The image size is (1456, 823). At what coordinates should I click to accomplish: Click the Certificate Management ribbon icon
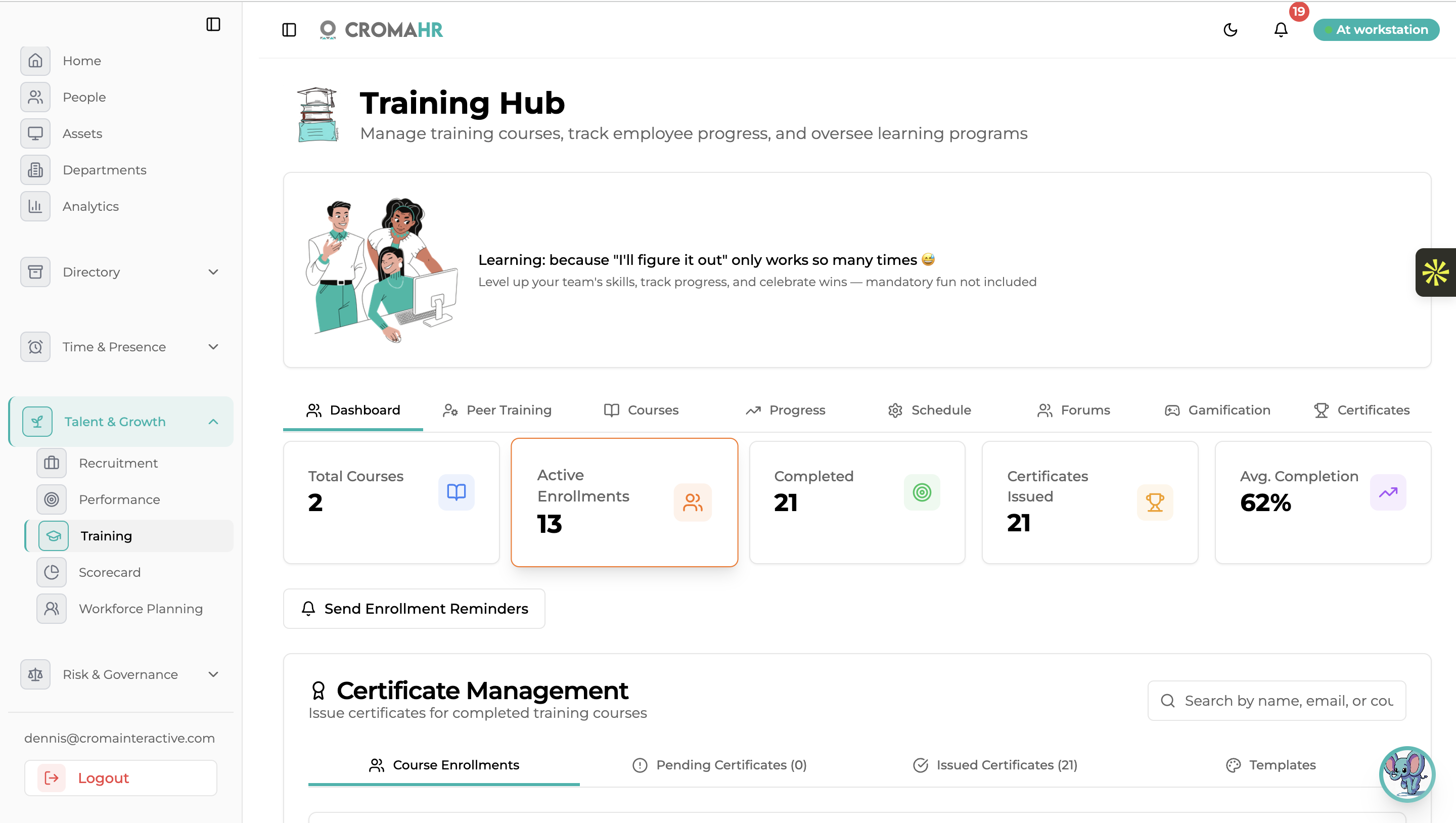[318, 690]
